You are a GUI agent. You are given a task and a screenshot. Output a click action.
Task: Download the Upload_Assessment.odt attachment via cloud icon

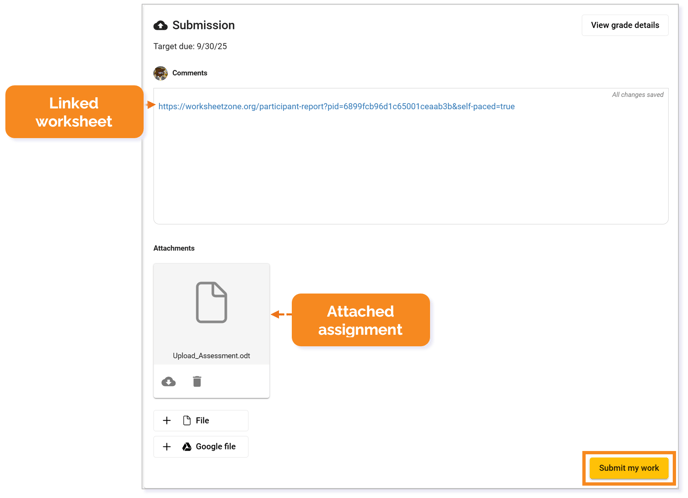168,382
